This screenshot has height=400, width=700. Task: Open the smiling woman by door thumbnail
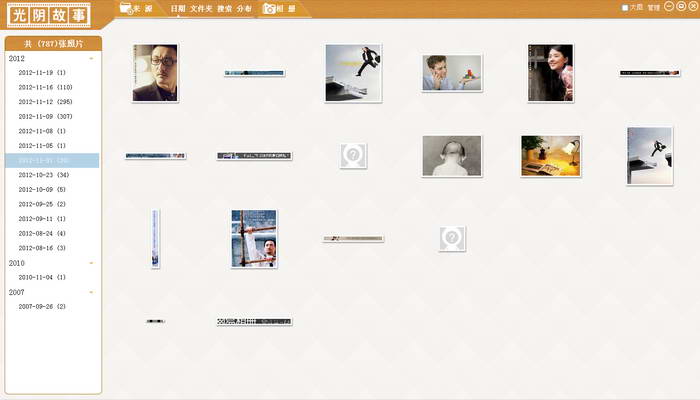pyautogui.click(x=550, y=73)
